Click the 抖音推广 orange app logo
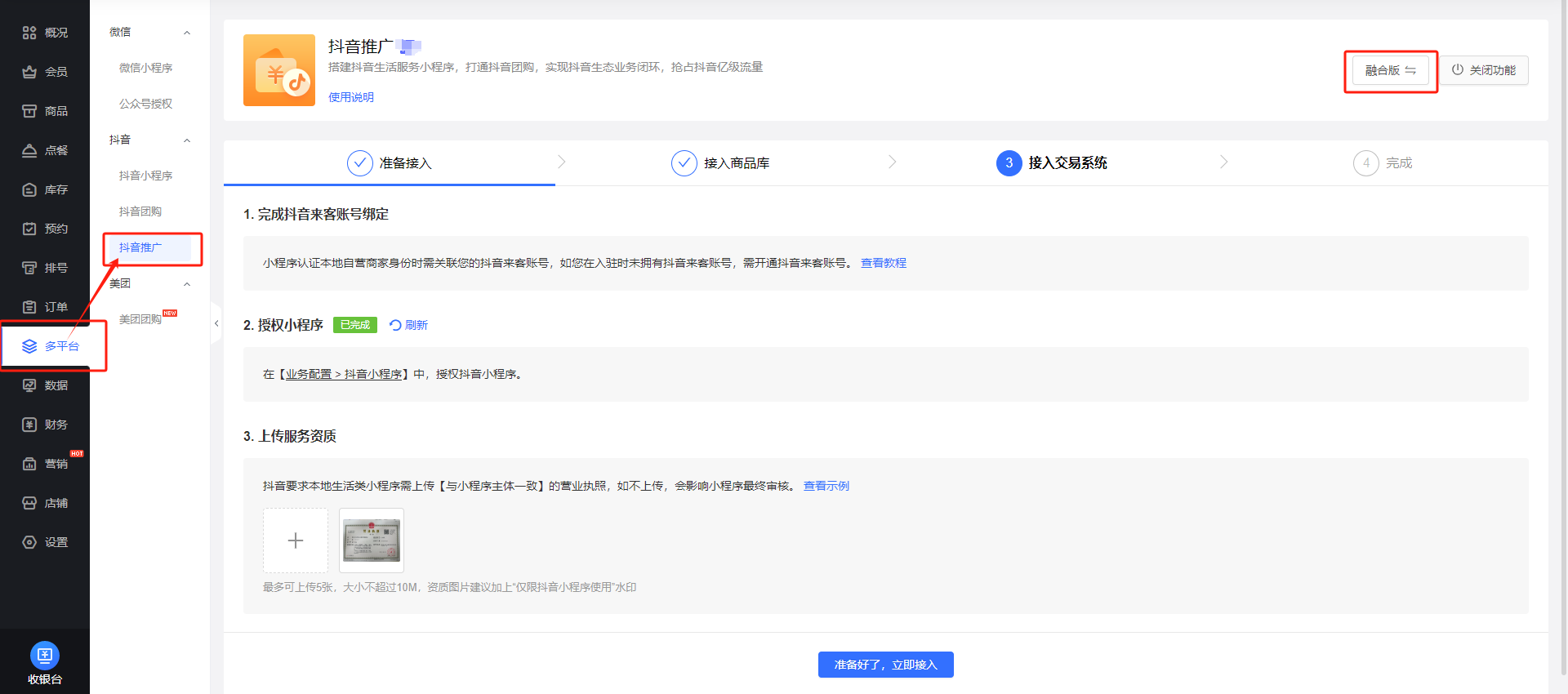Viewport: 1568px width, 694px height. (x=279, y=70)
